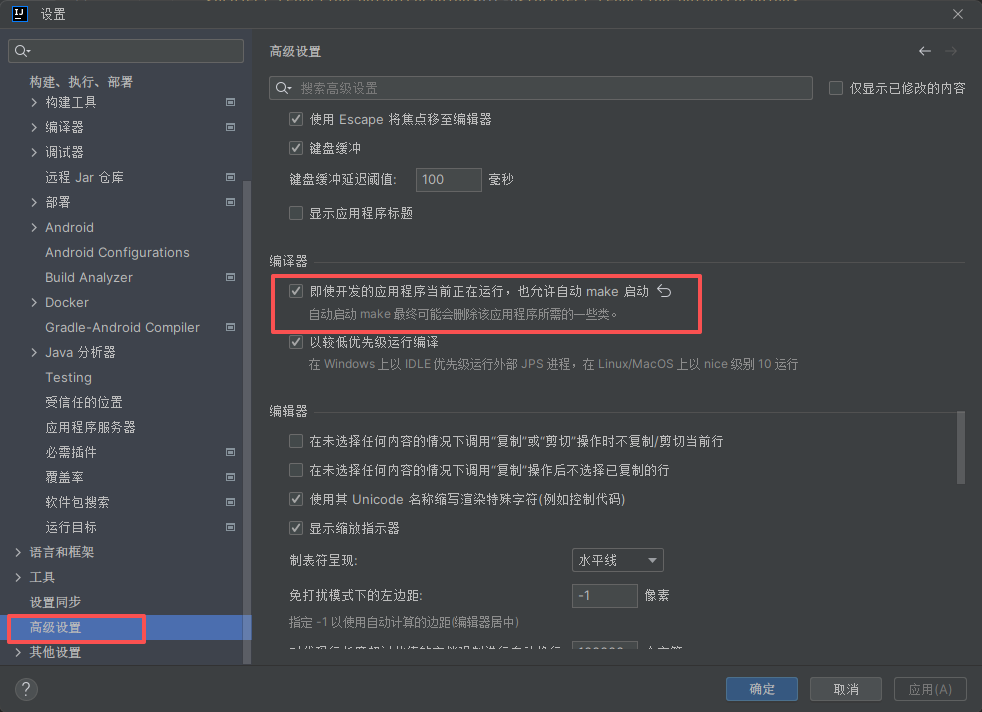Click the project-level icon beside 运行目标
The height and width of the screenshot is (712, 982).
click(230, 527)
